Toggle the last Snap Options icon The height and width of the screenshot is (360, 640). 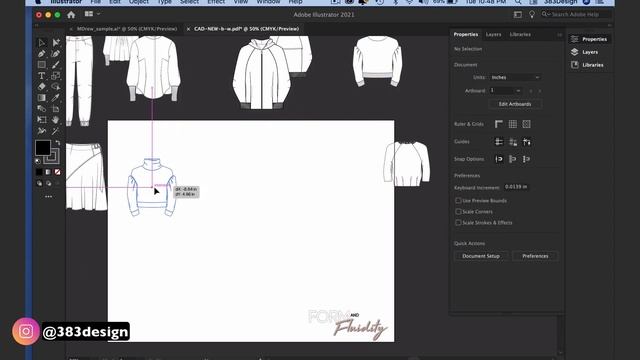point(527,159)
